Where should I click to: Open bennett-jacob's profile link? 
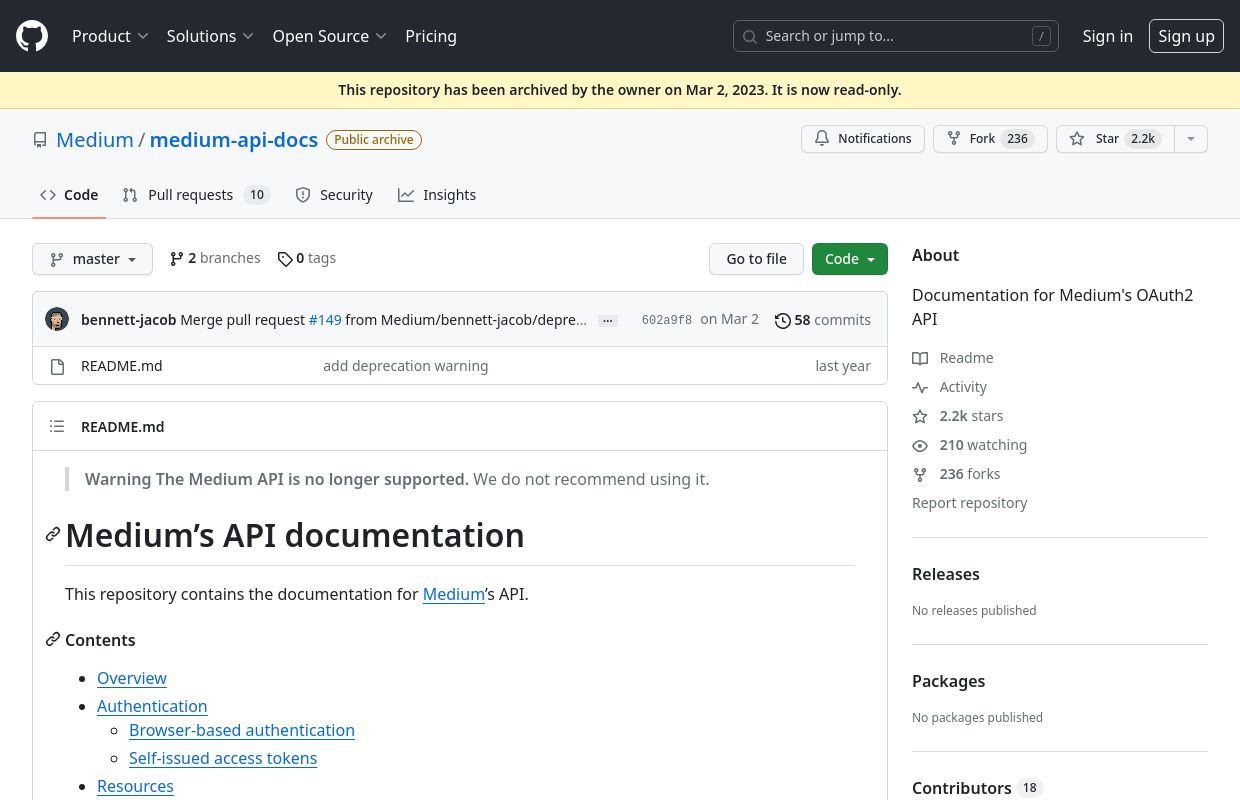point(129,320)
